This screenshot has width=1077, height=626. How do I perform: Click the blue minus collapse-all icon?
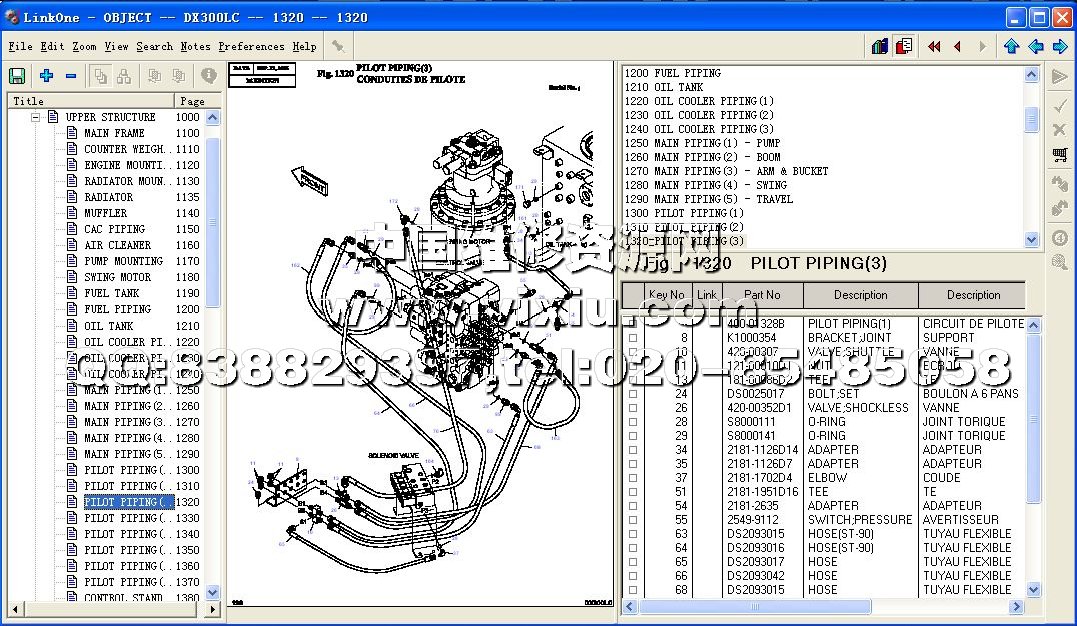[x=71, y=76]
